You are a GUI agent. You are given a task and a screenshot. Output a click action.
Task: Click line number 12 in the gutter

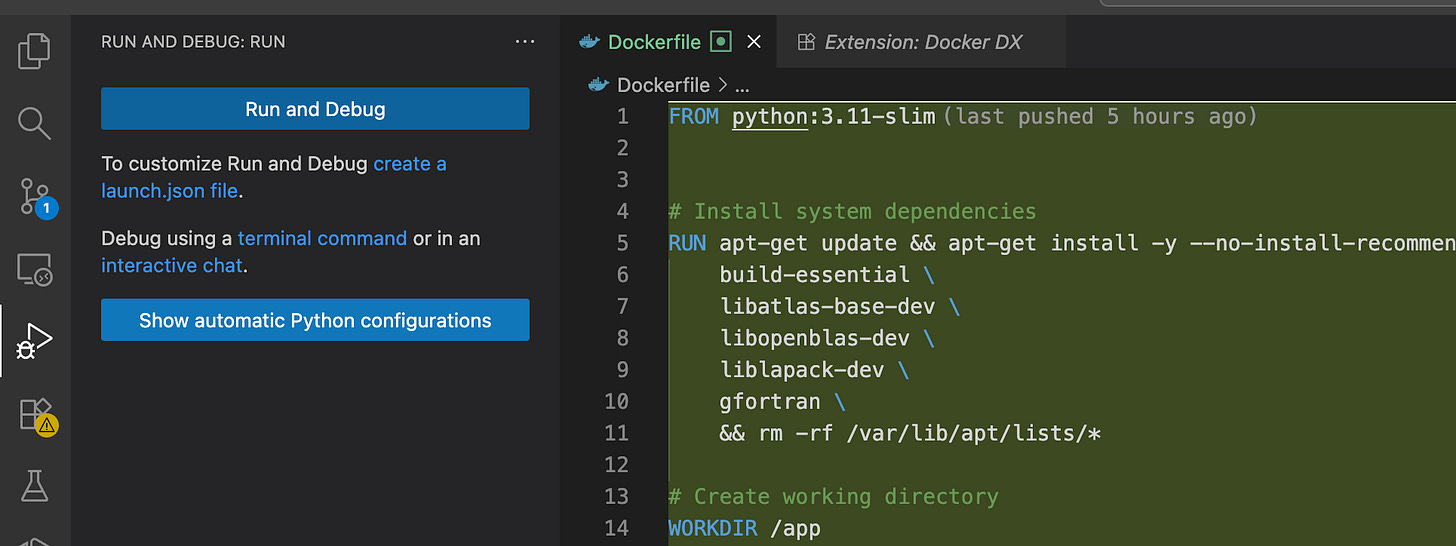616,465
